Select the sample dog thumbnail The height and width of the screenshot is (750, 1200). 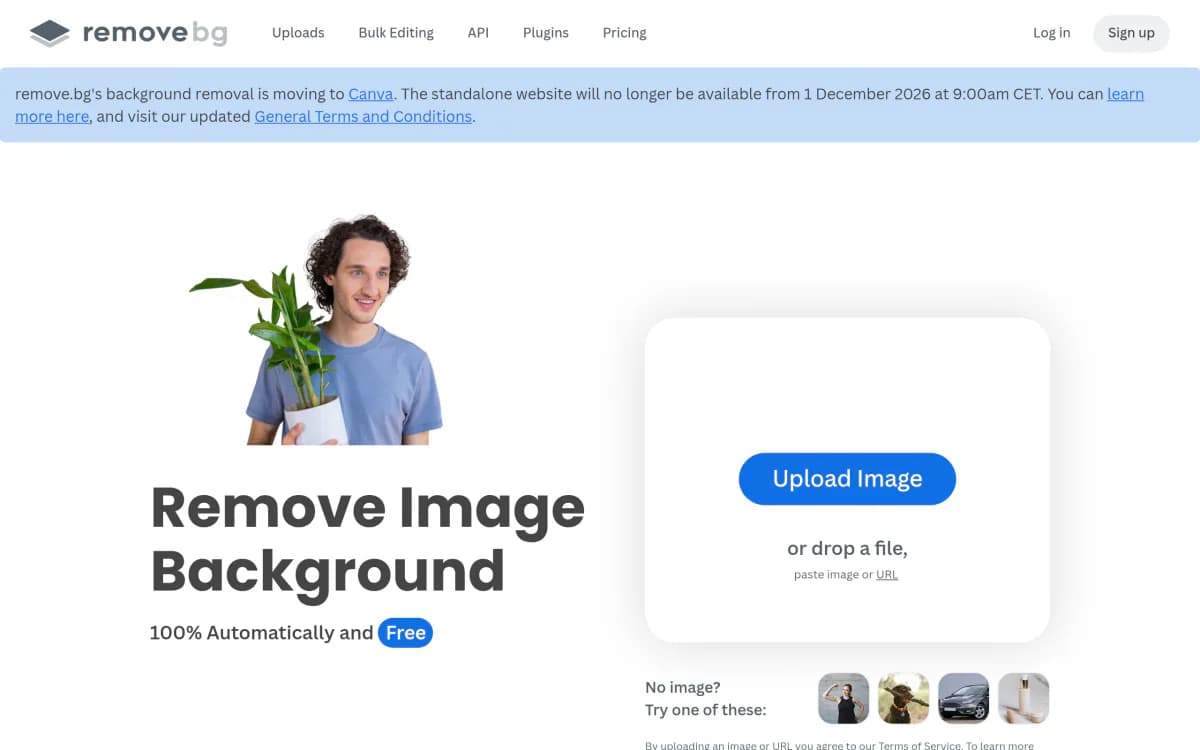tap(903, 698)
